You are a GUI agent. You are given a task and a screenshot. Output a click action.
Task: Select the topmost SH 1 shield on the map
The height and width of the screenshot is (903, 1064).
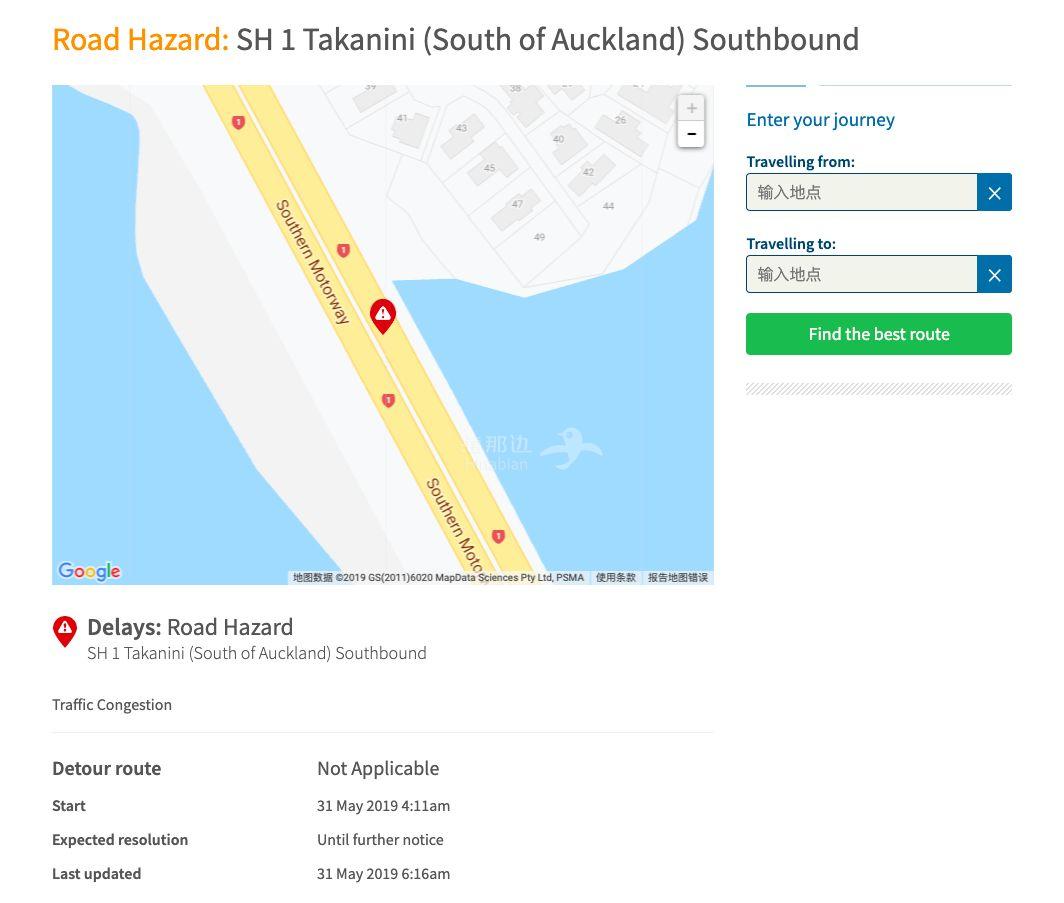click(238, 122)
